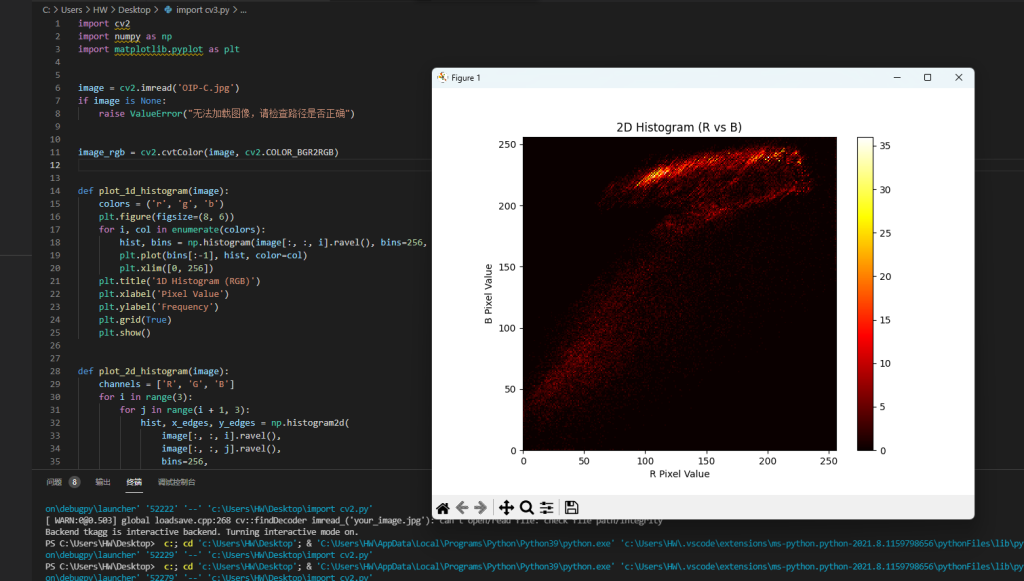Select the 终端 terminal tab
The height and width of the screenshot is (581, 1024).
click(x=135, y=482)
